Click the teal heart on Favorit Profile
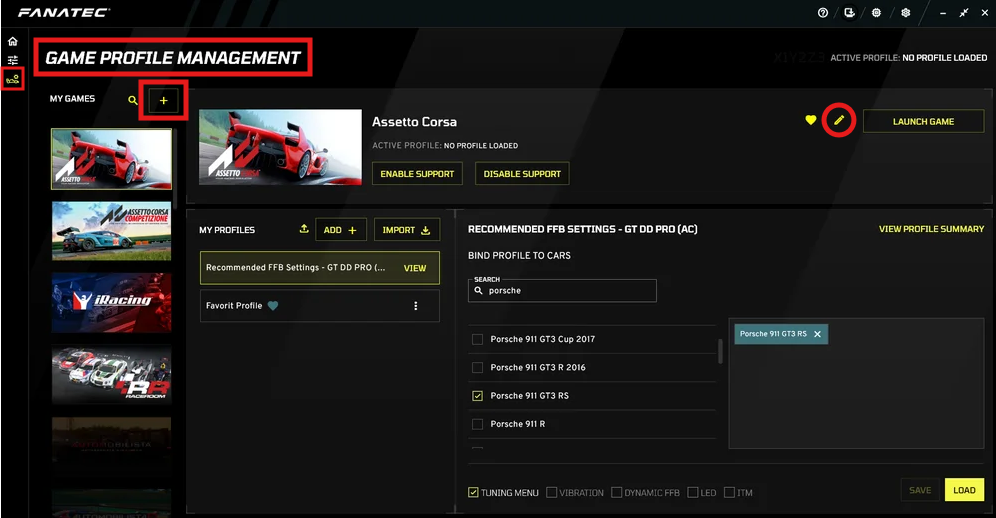The height and width of the screenshot is (518, 996). click(x=273, y=306)
